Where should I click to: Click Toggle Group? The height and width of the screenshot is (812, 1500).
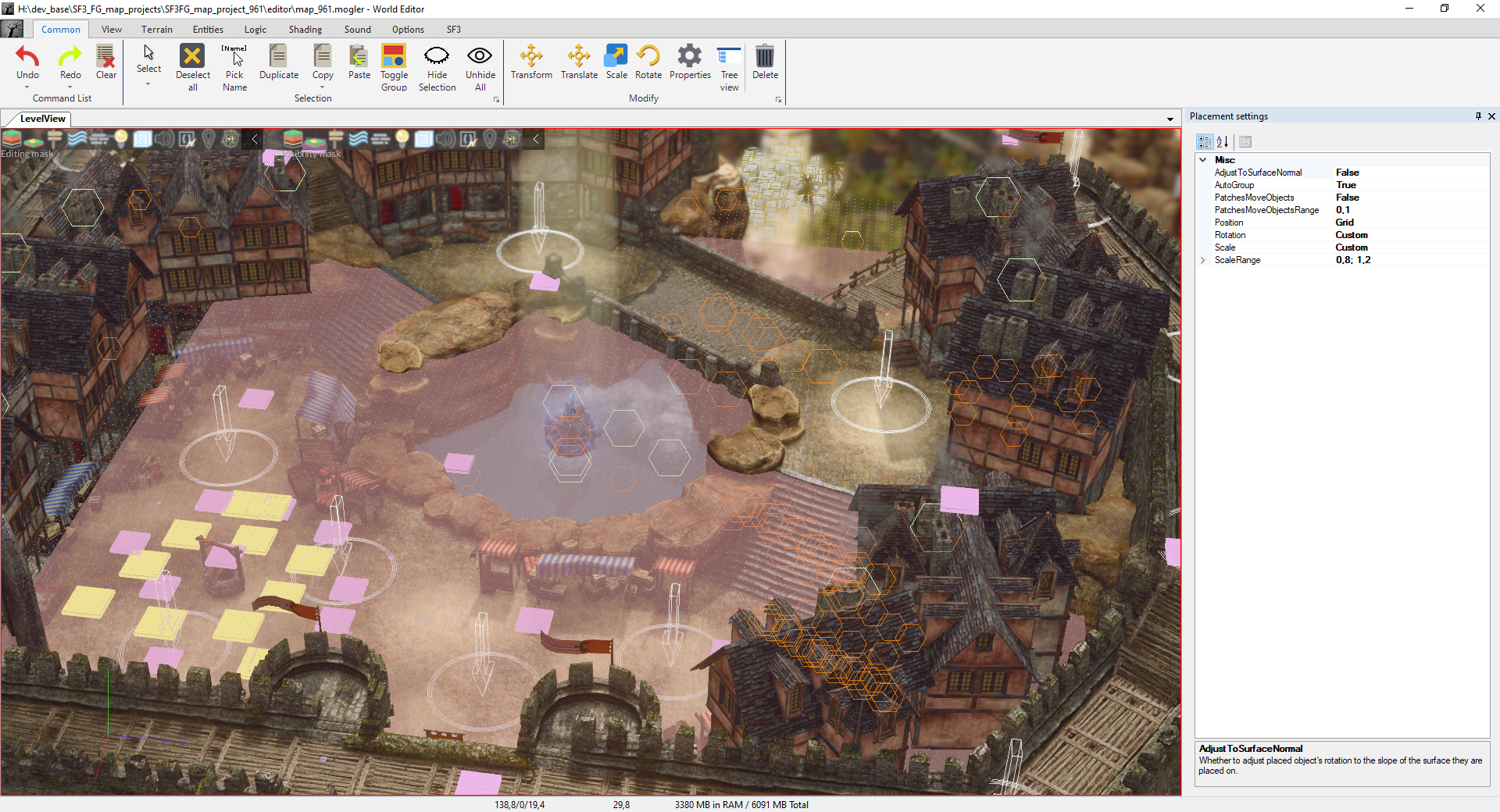pyautogui.click(x=394, y=67)
